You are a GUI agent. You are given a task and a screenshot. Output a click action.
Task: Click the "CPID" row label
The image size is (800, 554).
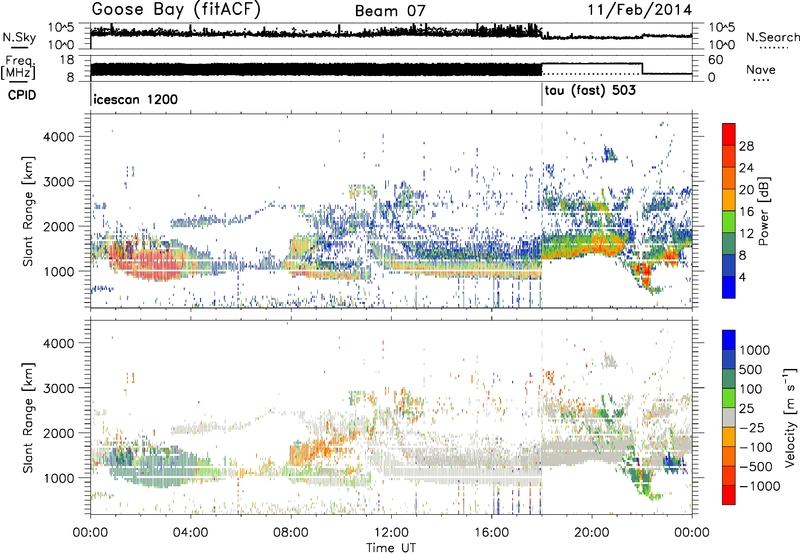tap(22, 95)
